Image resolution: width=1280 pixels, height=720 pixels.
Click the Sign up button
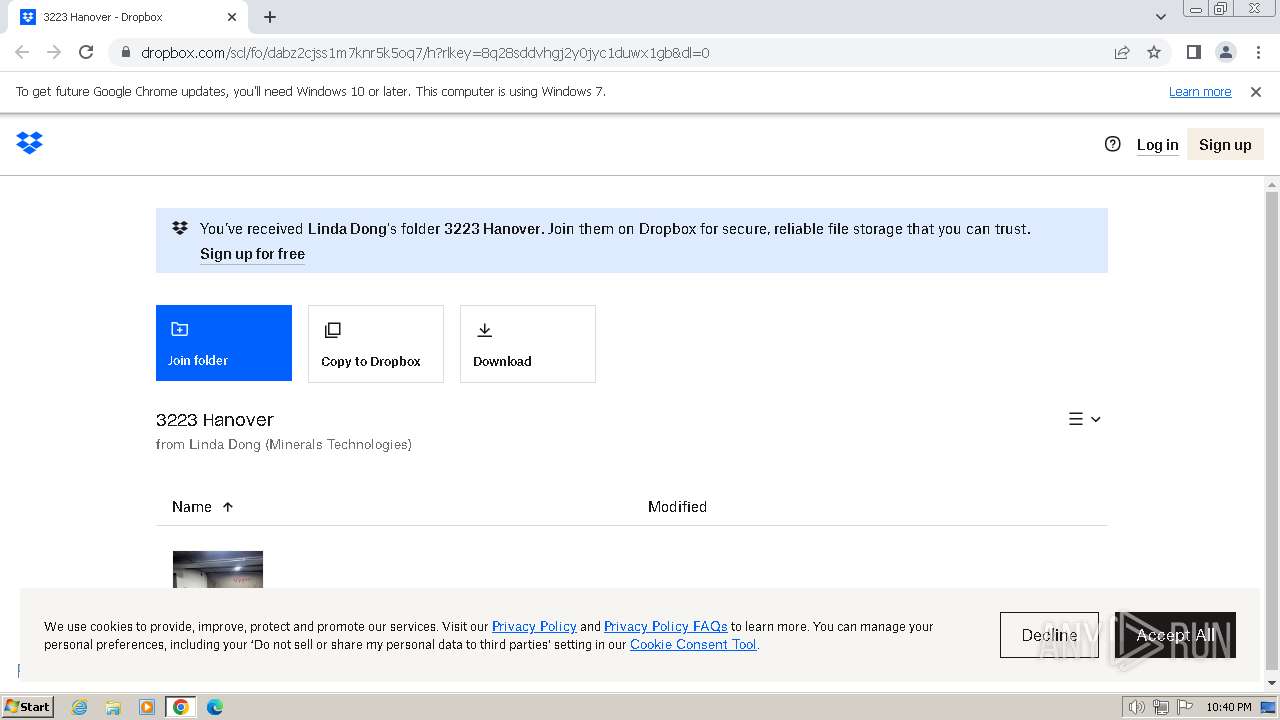[x=1225, y=145]
